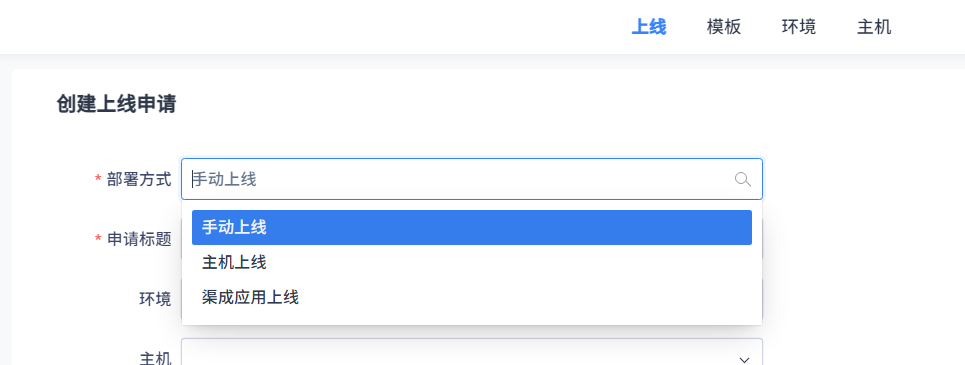Click the search magnifier icon in 部署方式 field
The image size is (965, 365).
click(x=743, y=179)
